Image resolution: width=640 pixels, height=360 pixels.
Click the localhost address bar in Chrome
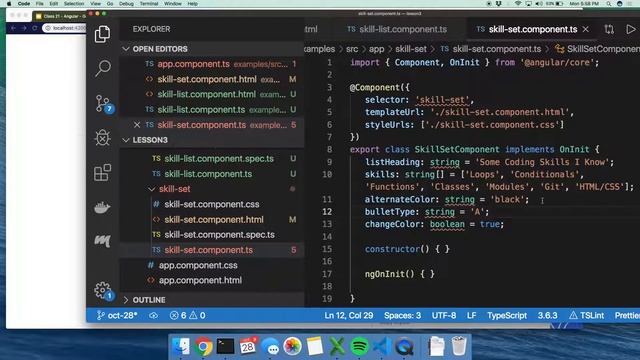click(64, 28)
